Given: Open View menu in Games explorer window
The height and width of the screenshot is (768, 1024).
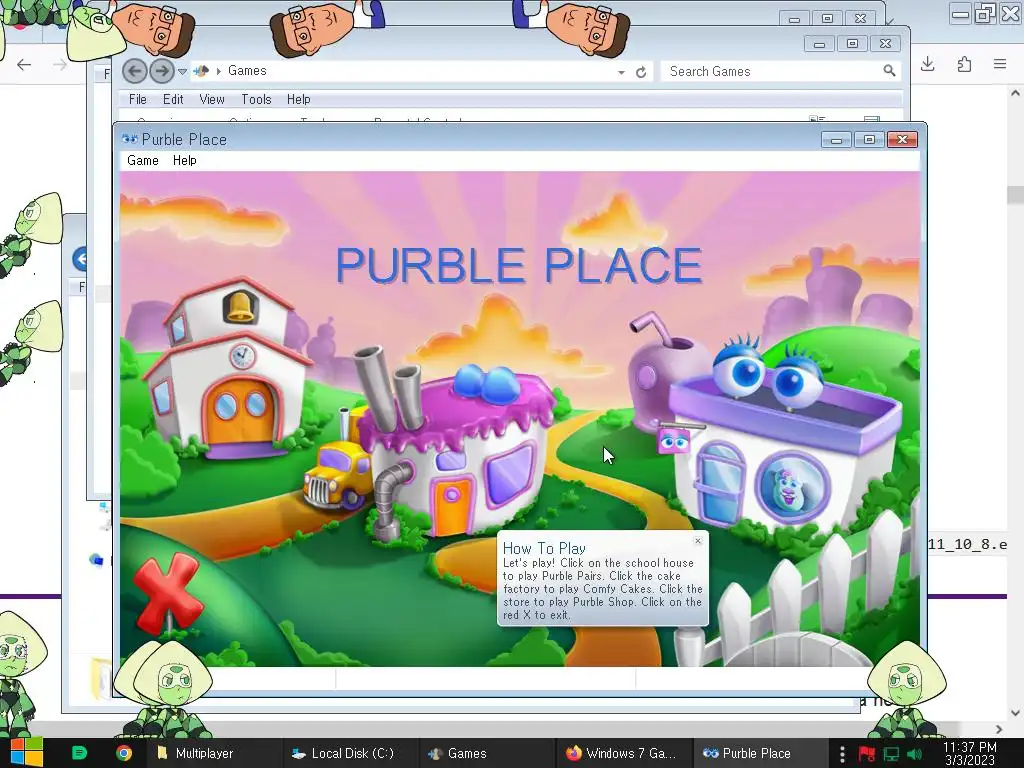Looking at the screenshot, I should coord(212,99).
